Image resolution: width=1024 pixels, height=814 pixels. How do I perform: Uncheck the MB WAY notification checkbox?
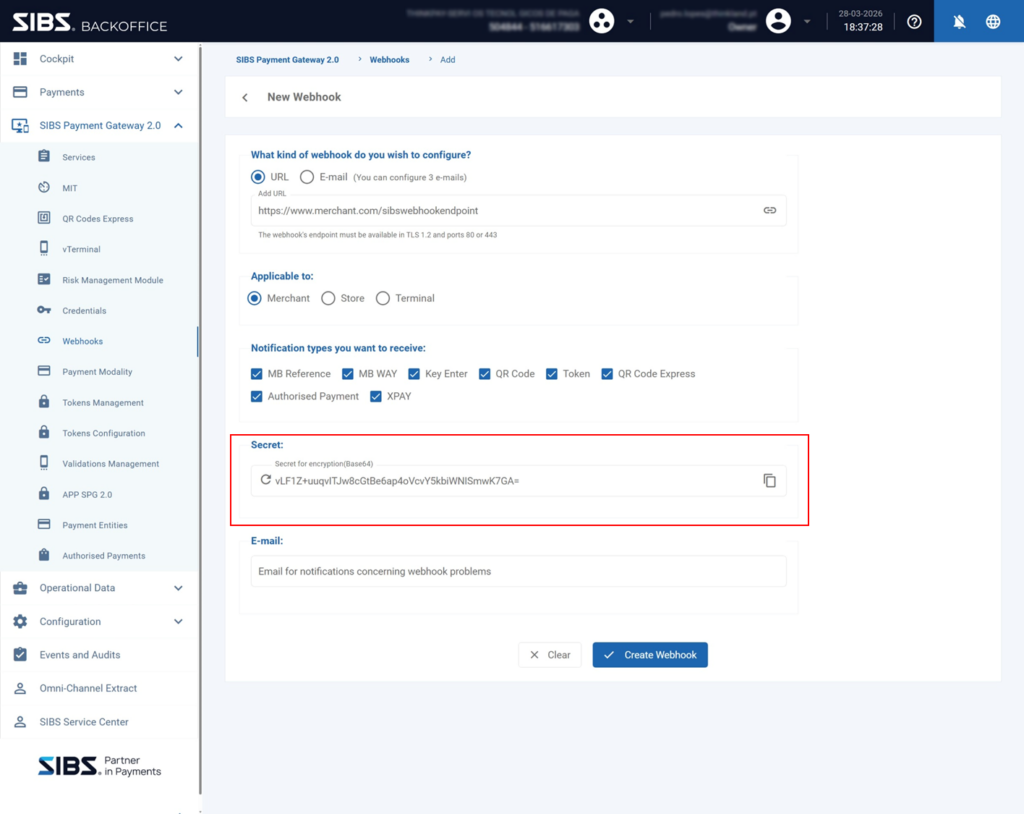coord(348,374)
